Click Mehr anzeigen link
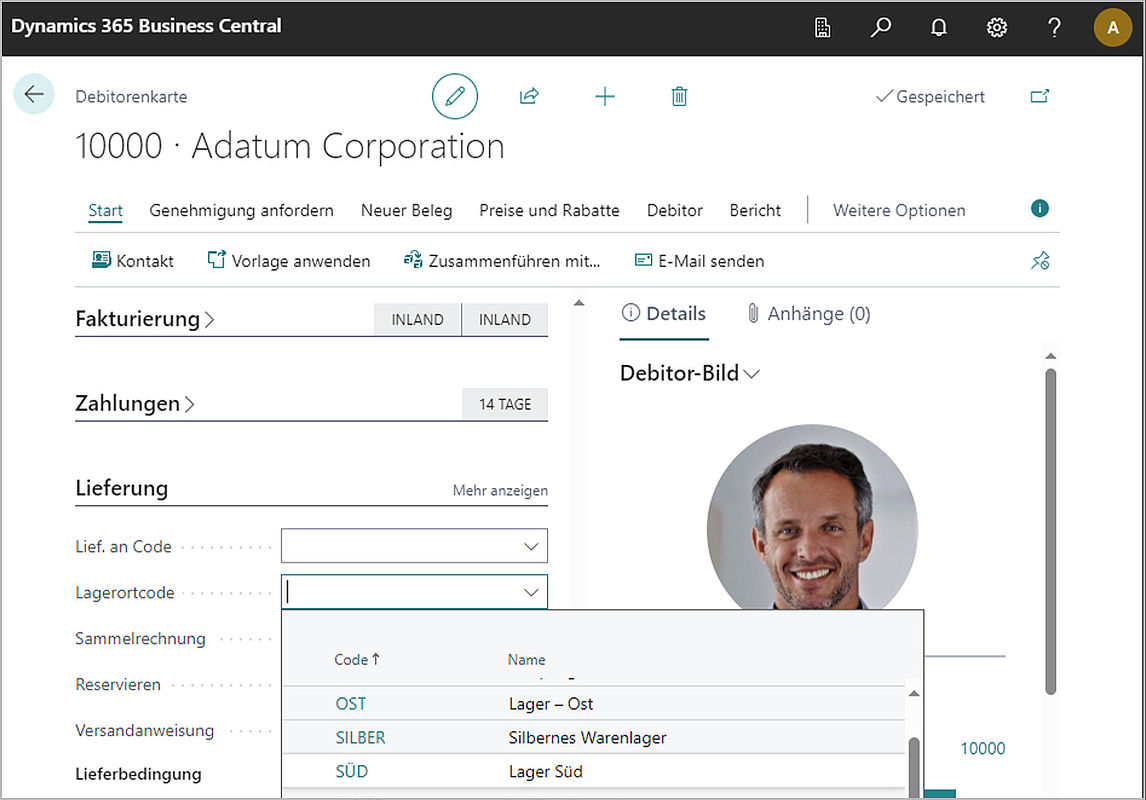This screenshot has width=1146, height=800. [500, 490]
